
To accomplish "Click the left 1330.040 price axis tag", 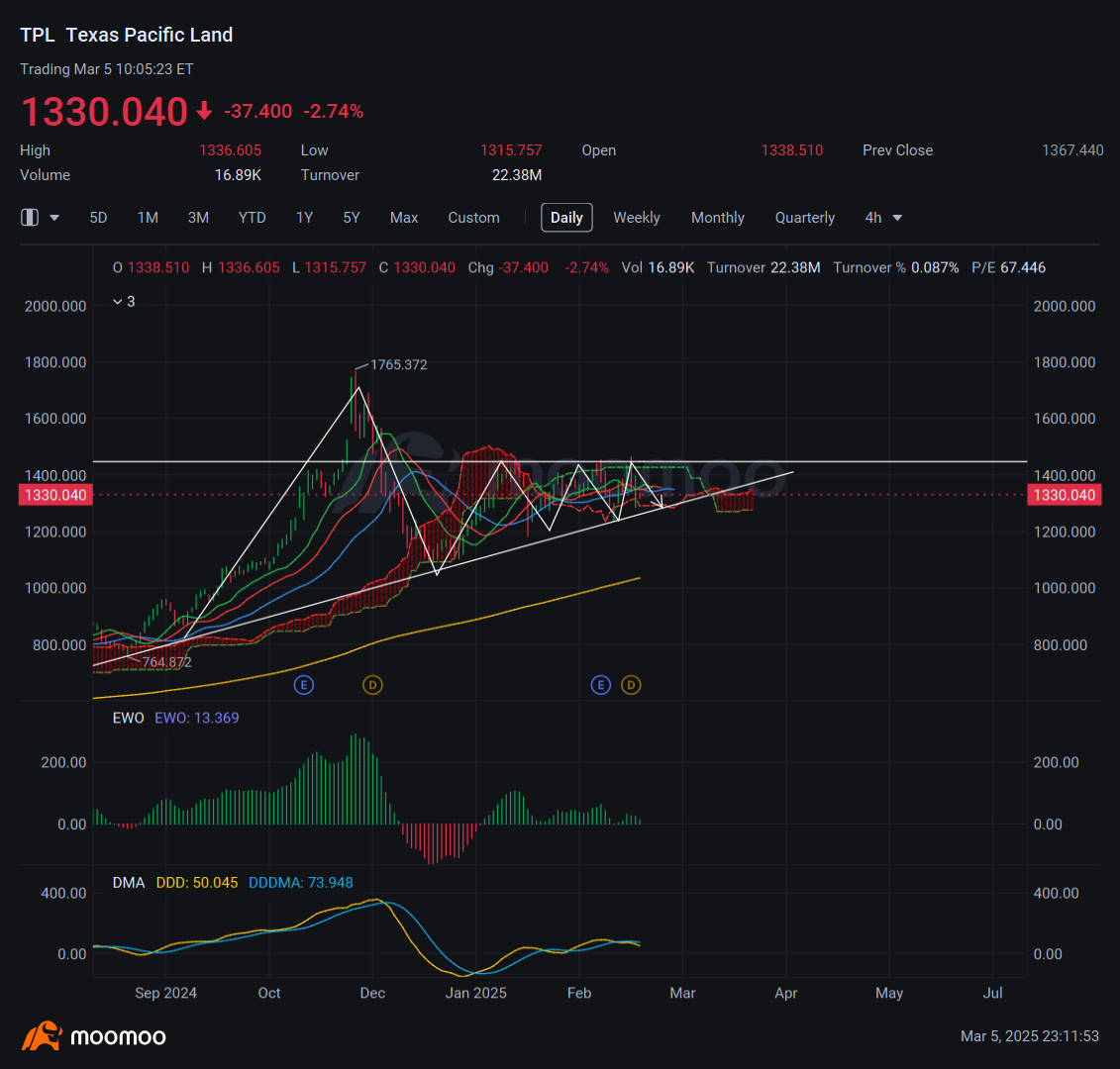I will point(55,495).
